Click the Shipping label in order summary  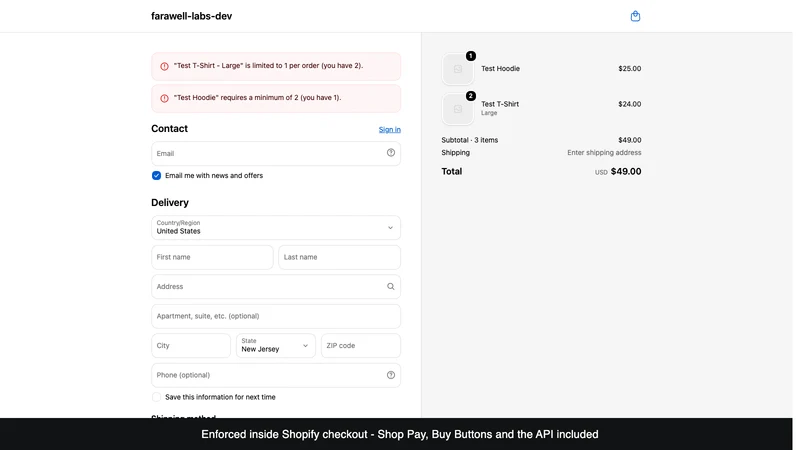[455, 153]
